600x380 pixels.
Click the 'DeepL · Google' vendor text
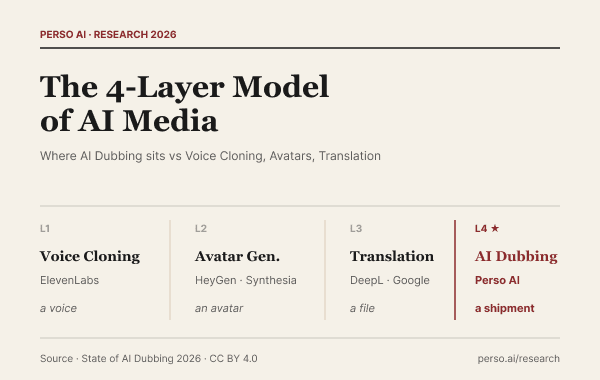point(390,280)
